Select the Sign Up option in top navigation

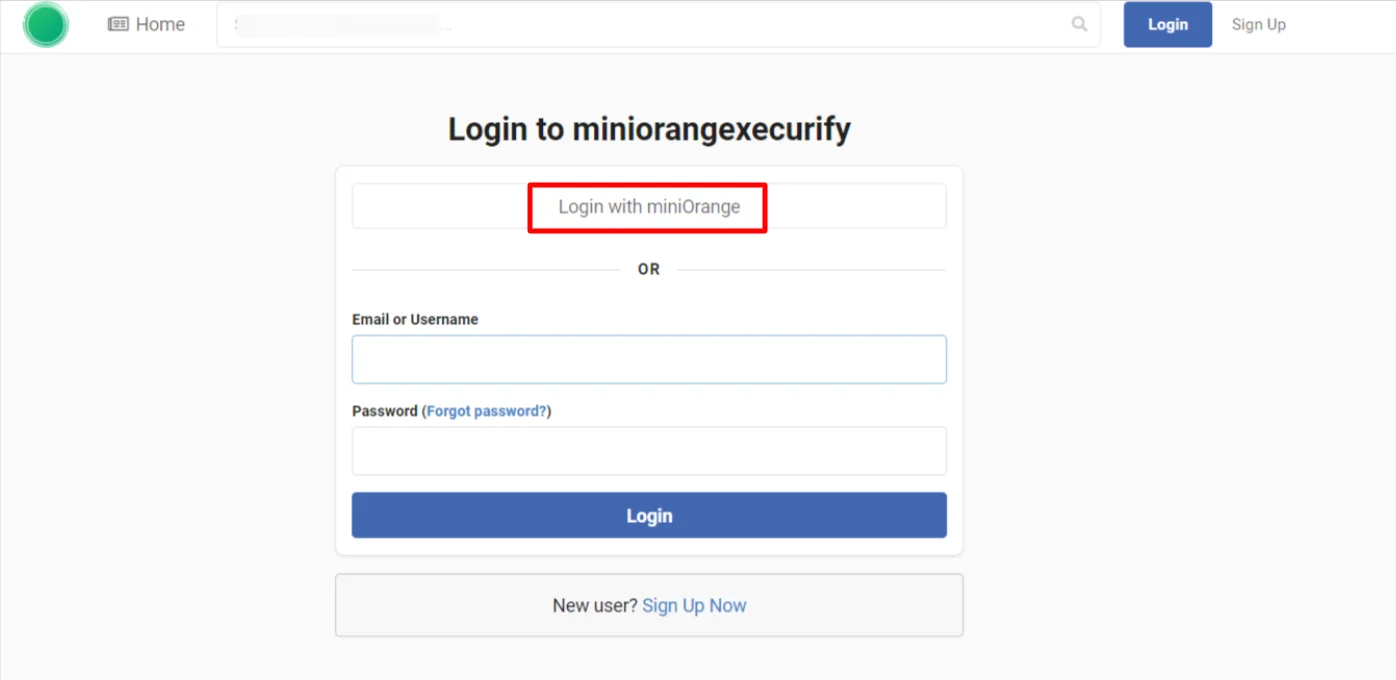(1258, 24)
